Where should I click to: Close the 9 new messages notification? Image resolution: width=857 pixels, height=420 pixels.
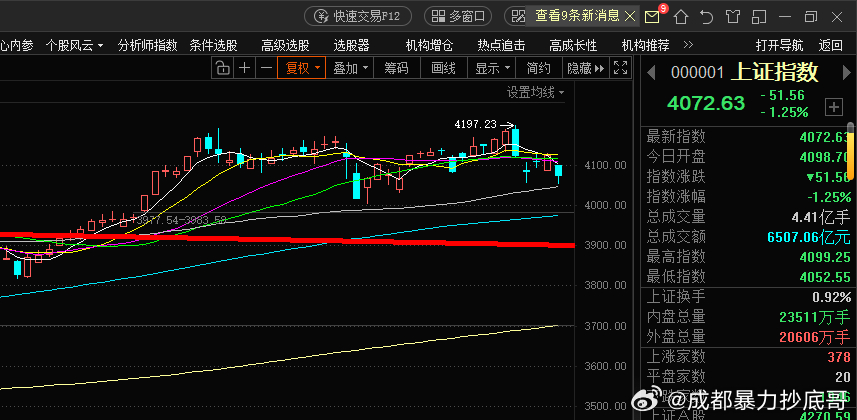[x=630, y=16]
